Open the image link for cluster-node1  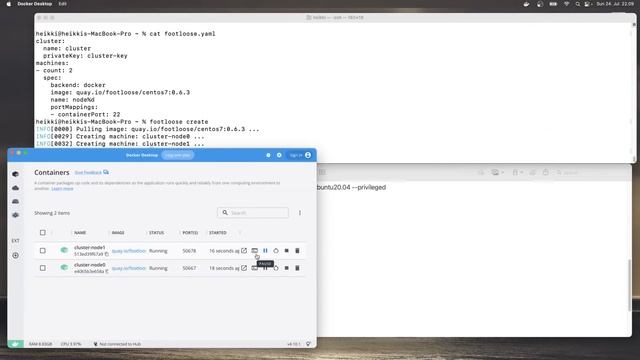(129, 251)
